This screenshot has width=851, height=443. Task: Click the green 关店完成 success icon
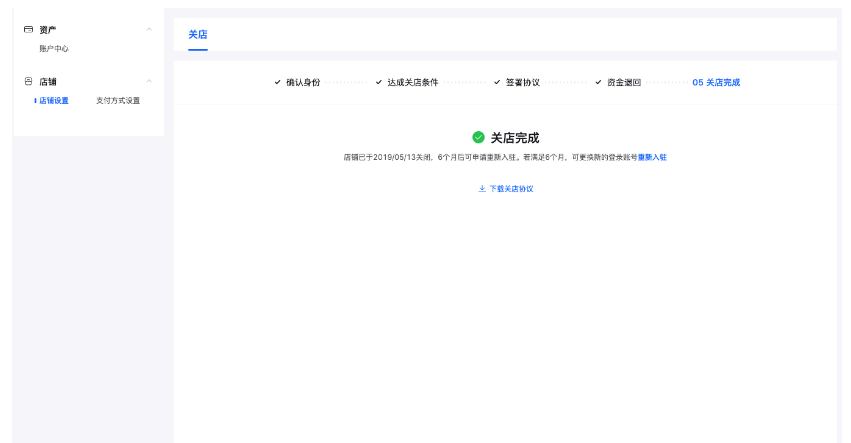[479, 138]
